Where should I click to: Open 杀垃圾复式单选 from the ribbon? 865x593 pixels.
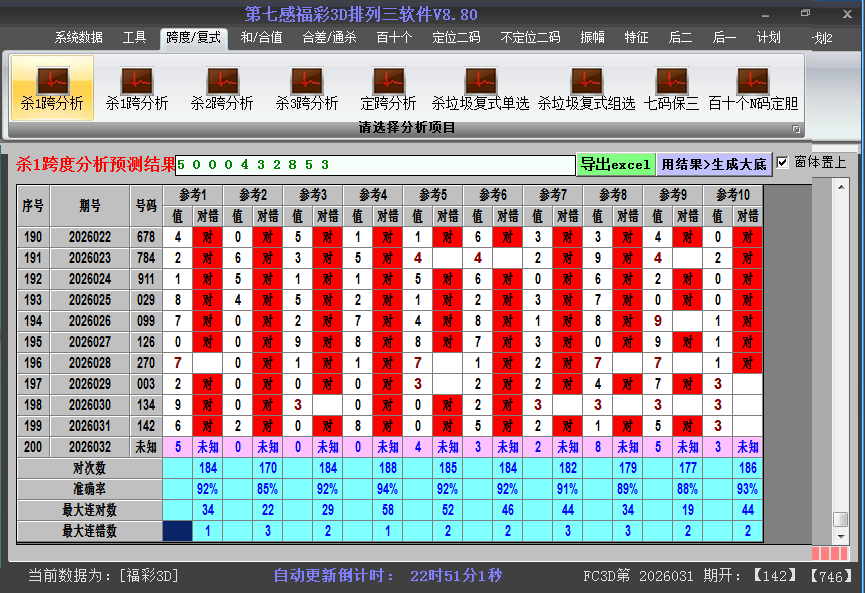coord(480,87)
